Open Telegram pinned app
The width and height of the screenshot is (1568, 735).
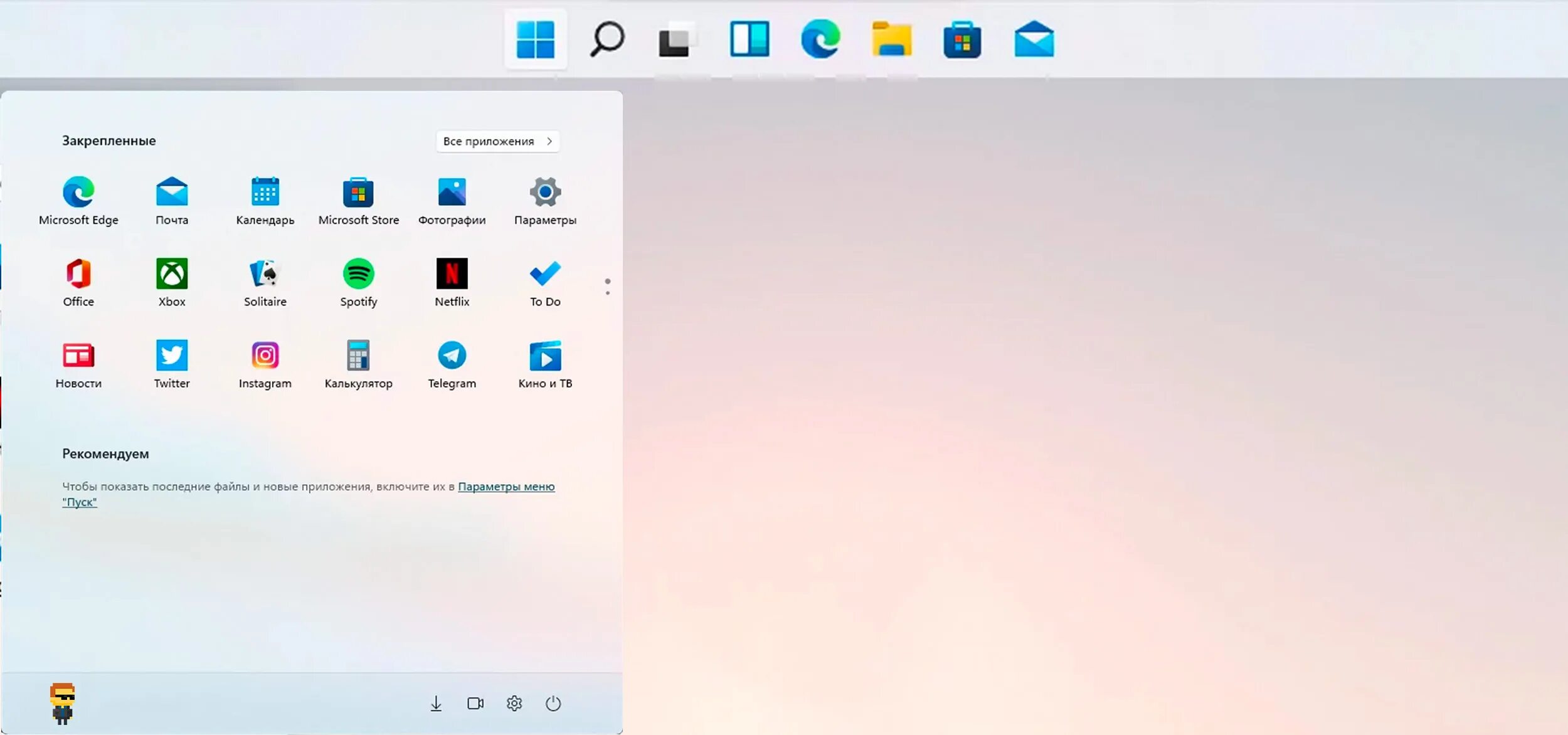click(452, 356)
